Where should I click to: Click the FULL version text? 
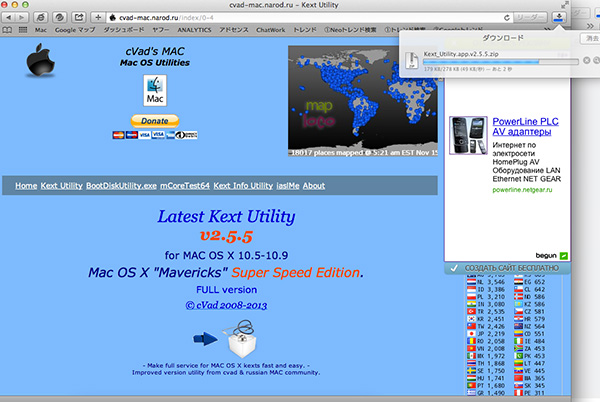(x=226, y=290)
